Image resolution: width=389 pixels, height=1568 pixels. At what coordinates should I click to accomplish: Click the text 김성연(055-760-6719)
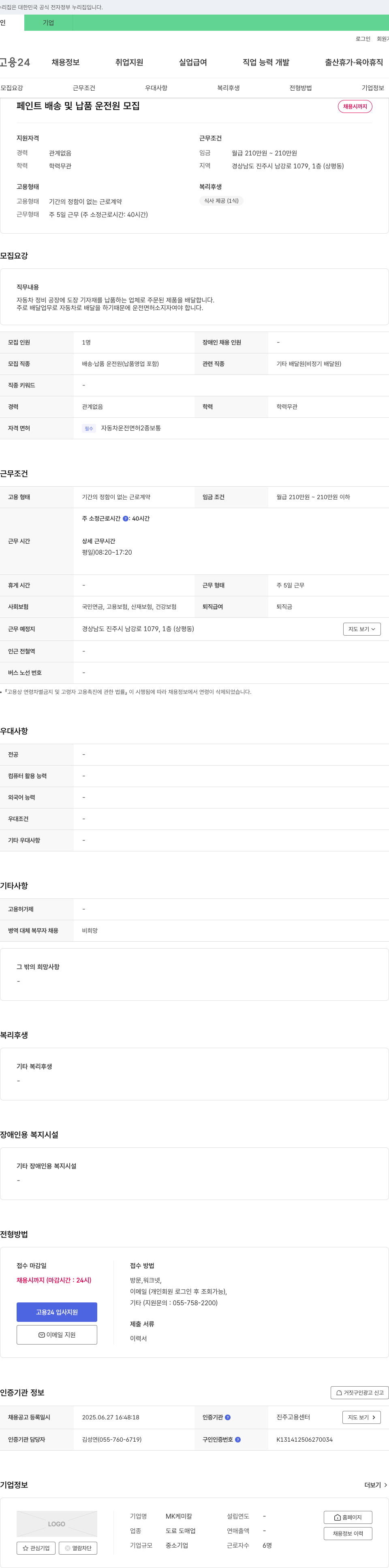click(112, 1440)
